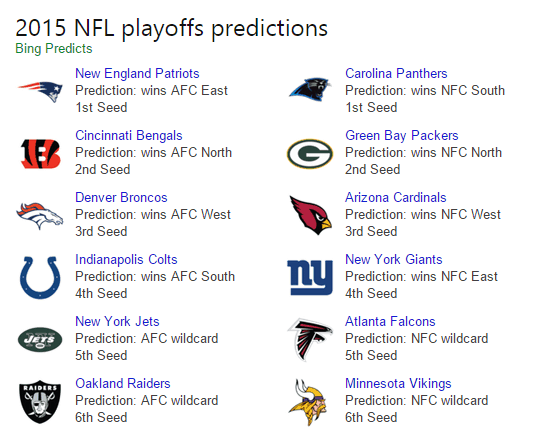534x432 pixels.
Task: Open the Oakland Raiders link
Action: [123, 384]
